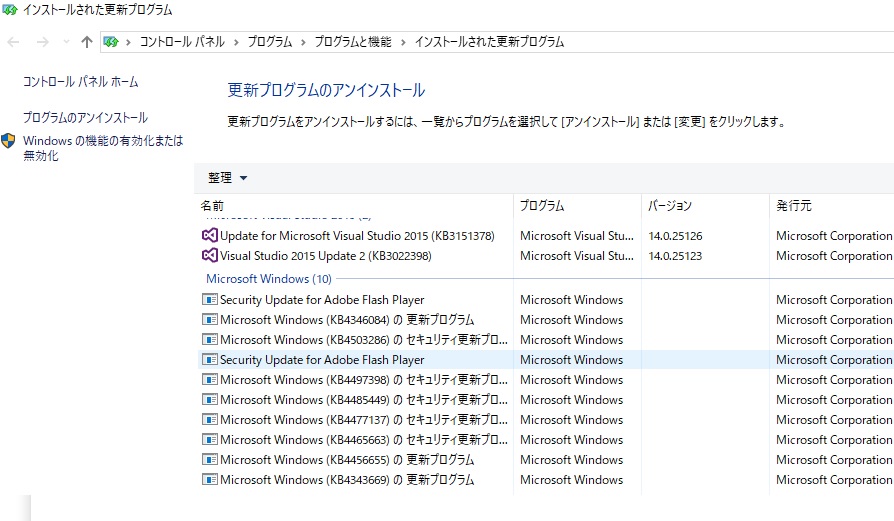This screenshot has height=521, width=894.
Task: Click the Back navigation arrow
Action: (x=13, y=42)
